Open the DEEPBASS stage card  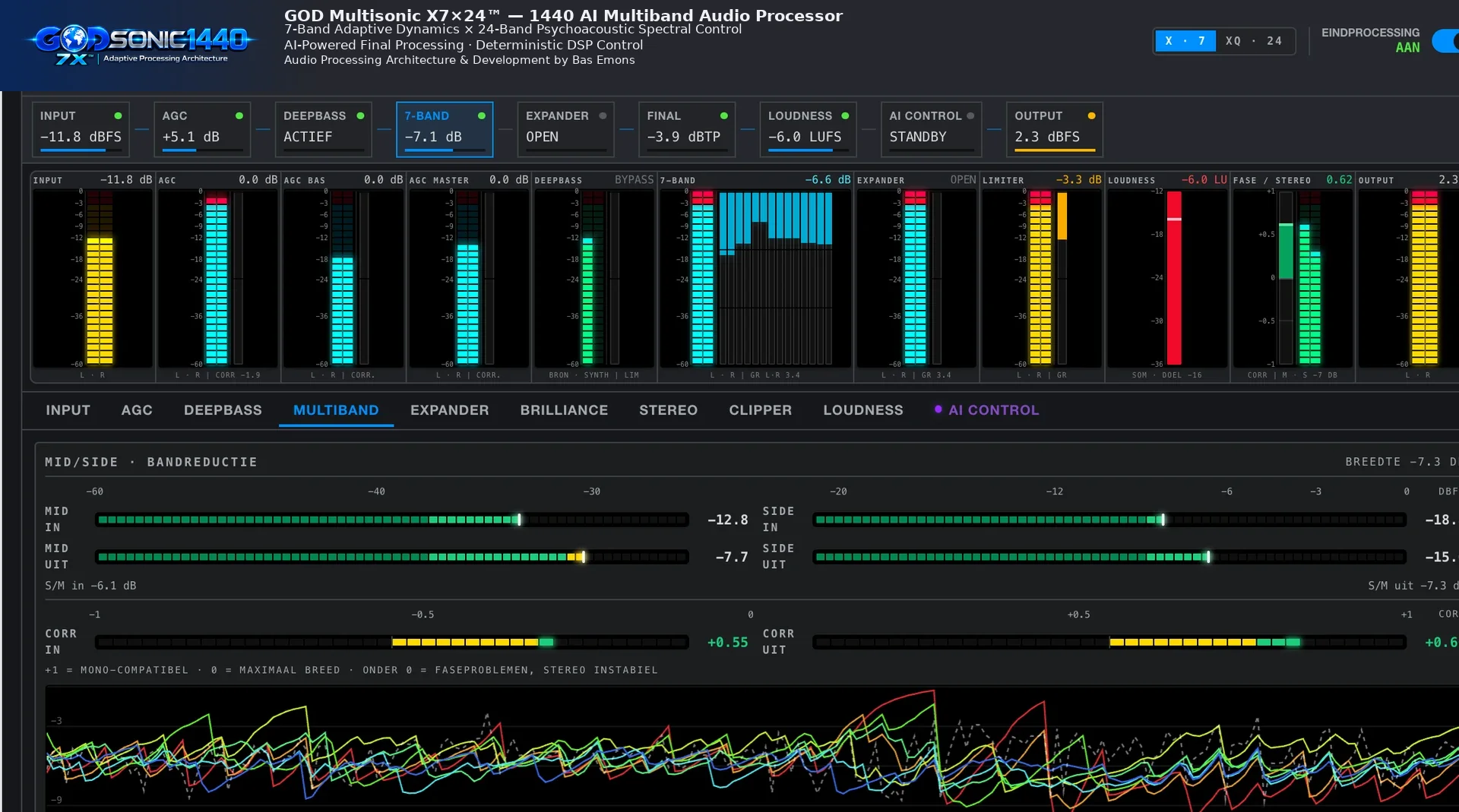point(323,129)
